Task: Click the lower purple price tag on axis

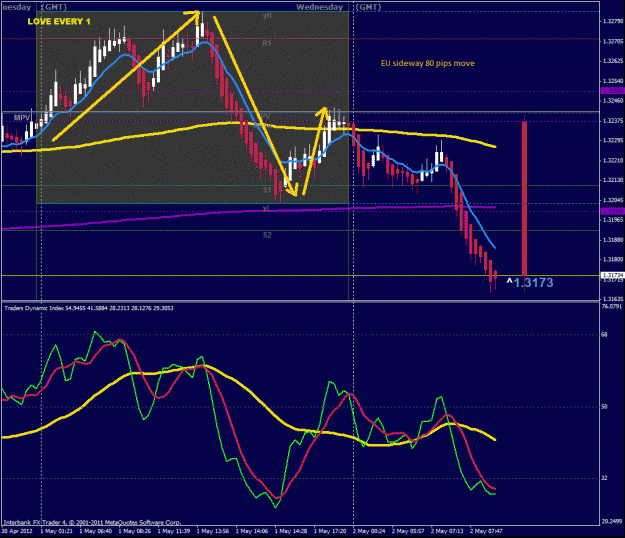Action: [613, 211]
